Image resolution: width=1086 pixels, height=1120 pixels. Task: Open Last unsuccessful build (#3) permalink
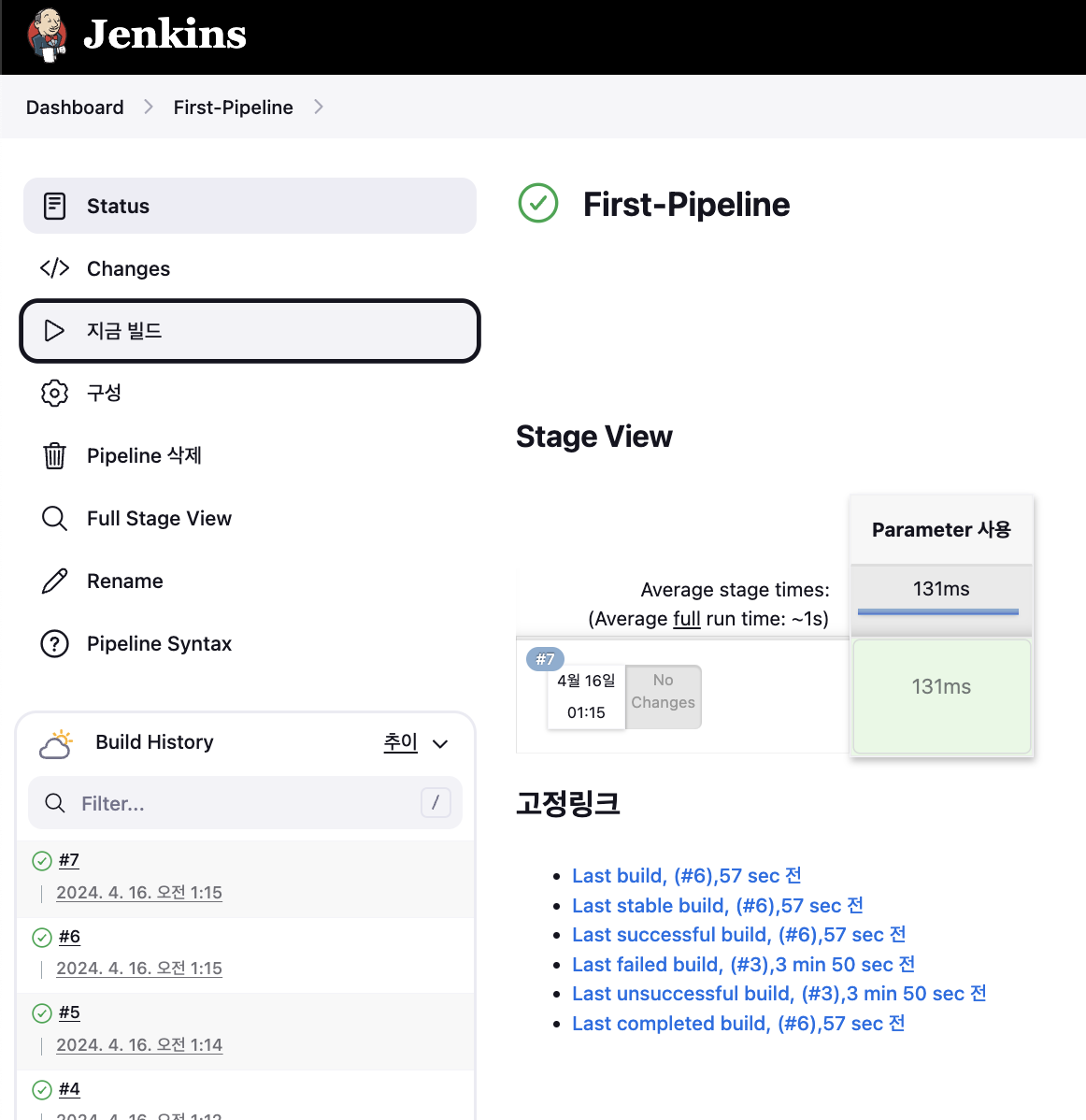click(x=779, y=995)
